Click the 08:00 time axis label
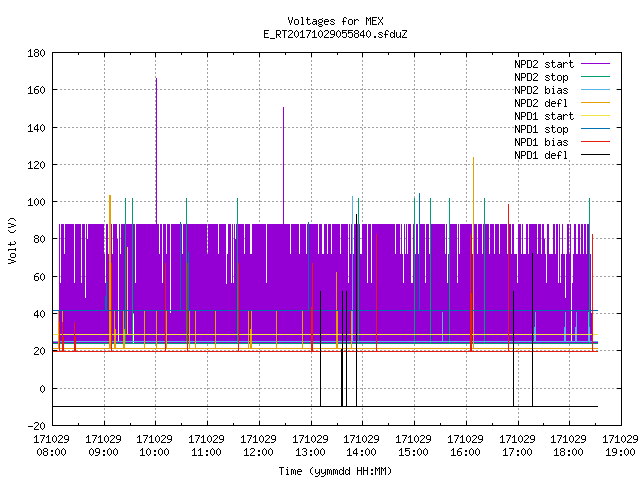 (51, 452)
